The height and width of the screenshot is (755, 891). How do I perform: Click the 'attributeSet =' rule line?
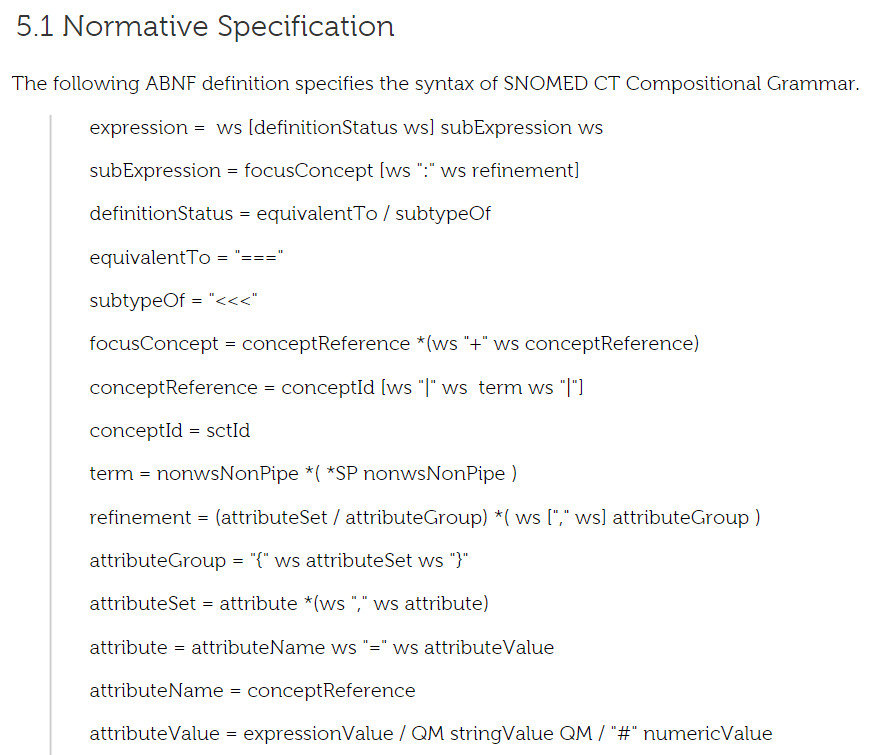289,603
